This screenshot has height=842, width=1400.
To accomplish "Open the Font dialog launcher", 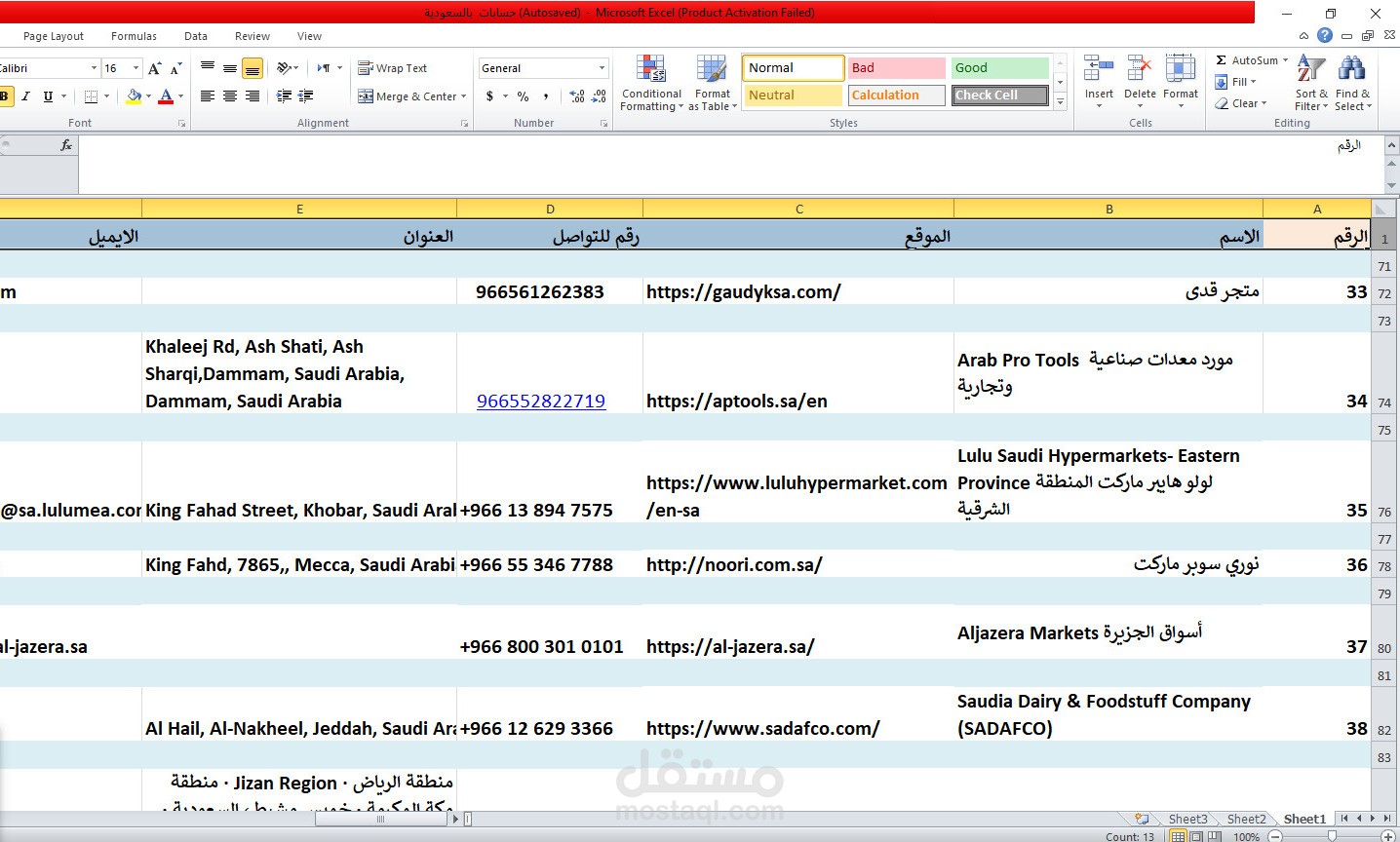I will point(181,124).
